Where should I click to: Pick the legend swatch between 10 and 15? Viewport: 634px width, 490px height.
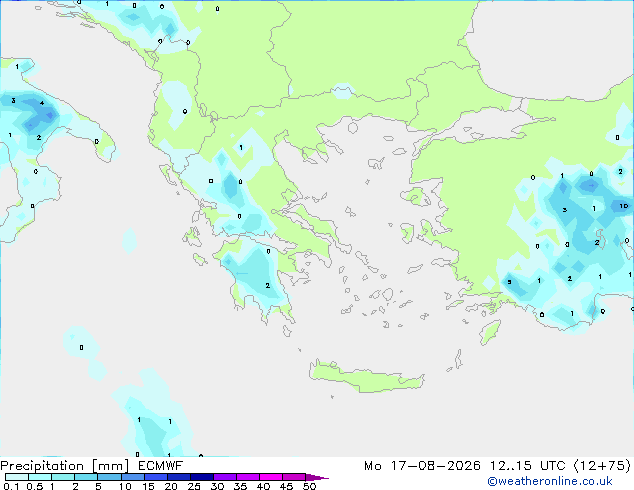coord(132,477)
